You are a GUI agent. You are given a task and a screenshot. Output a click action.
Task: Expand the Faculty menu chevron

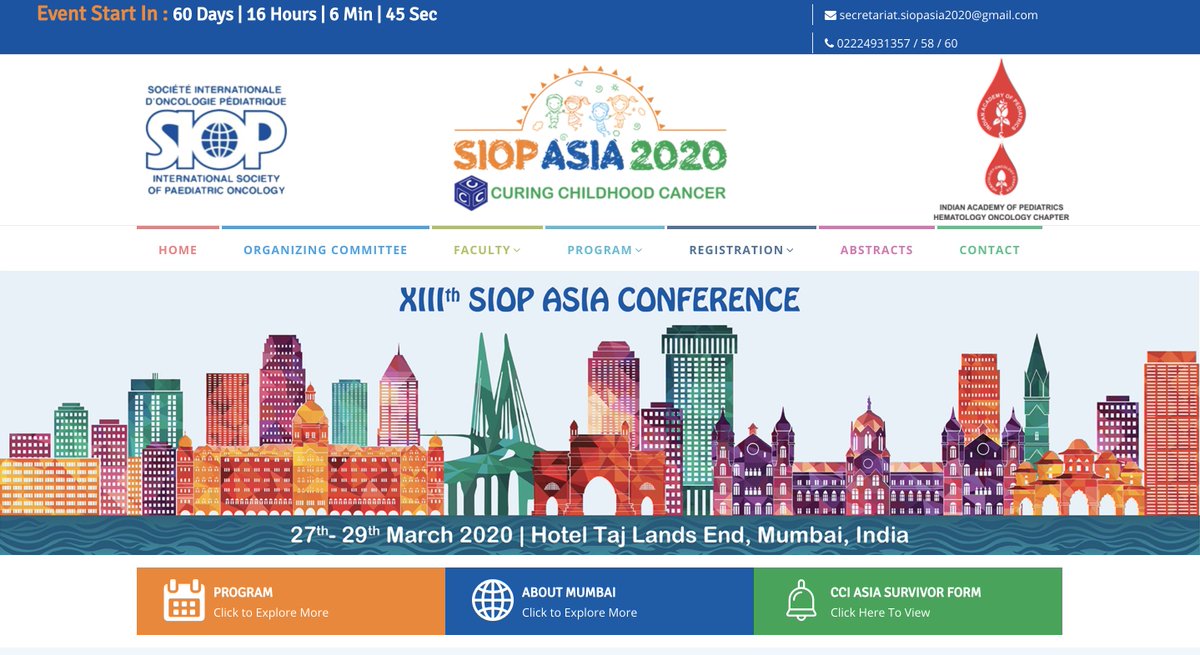tap(517, 250)
